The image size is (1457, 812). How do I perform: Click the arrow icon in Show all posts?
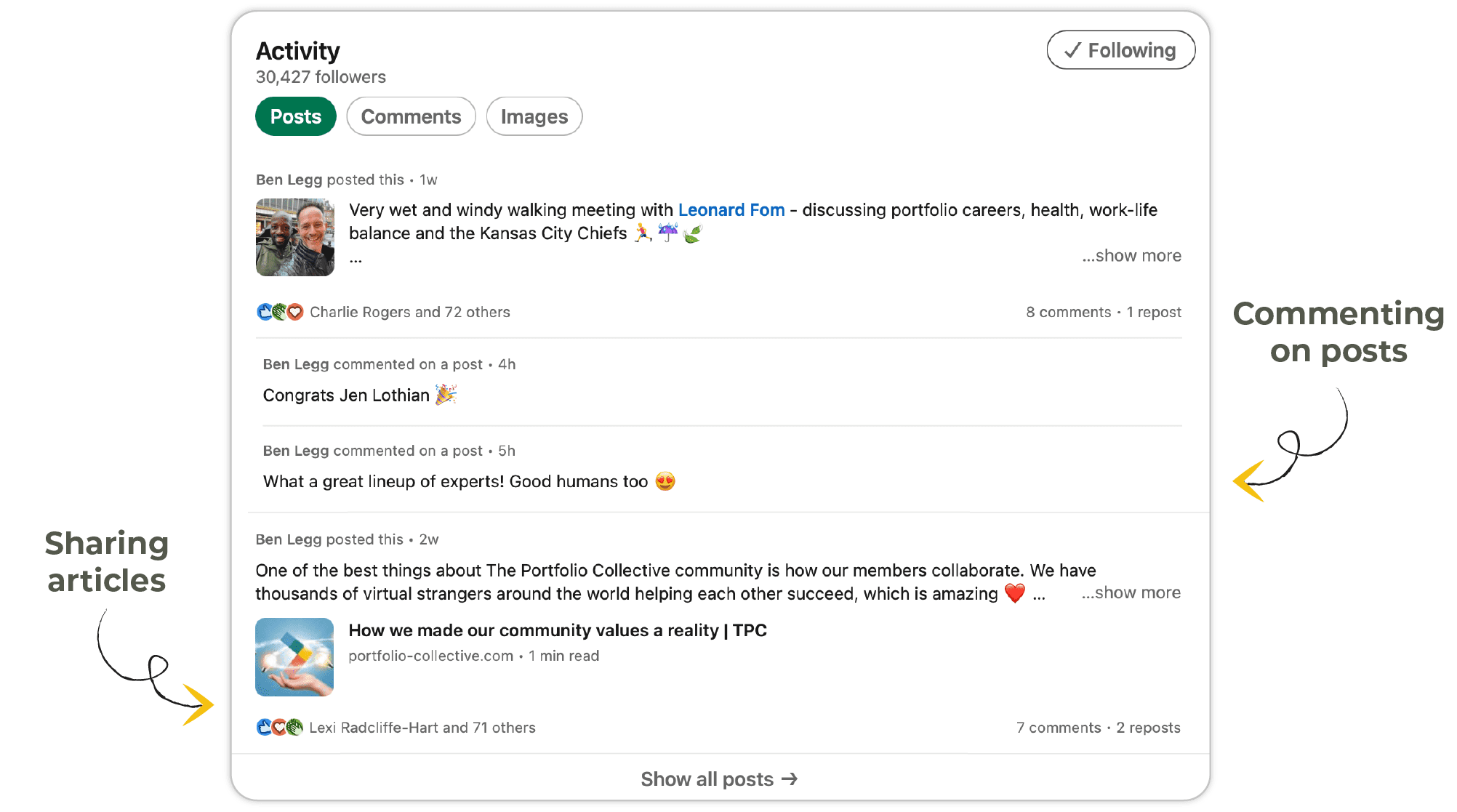790,779
